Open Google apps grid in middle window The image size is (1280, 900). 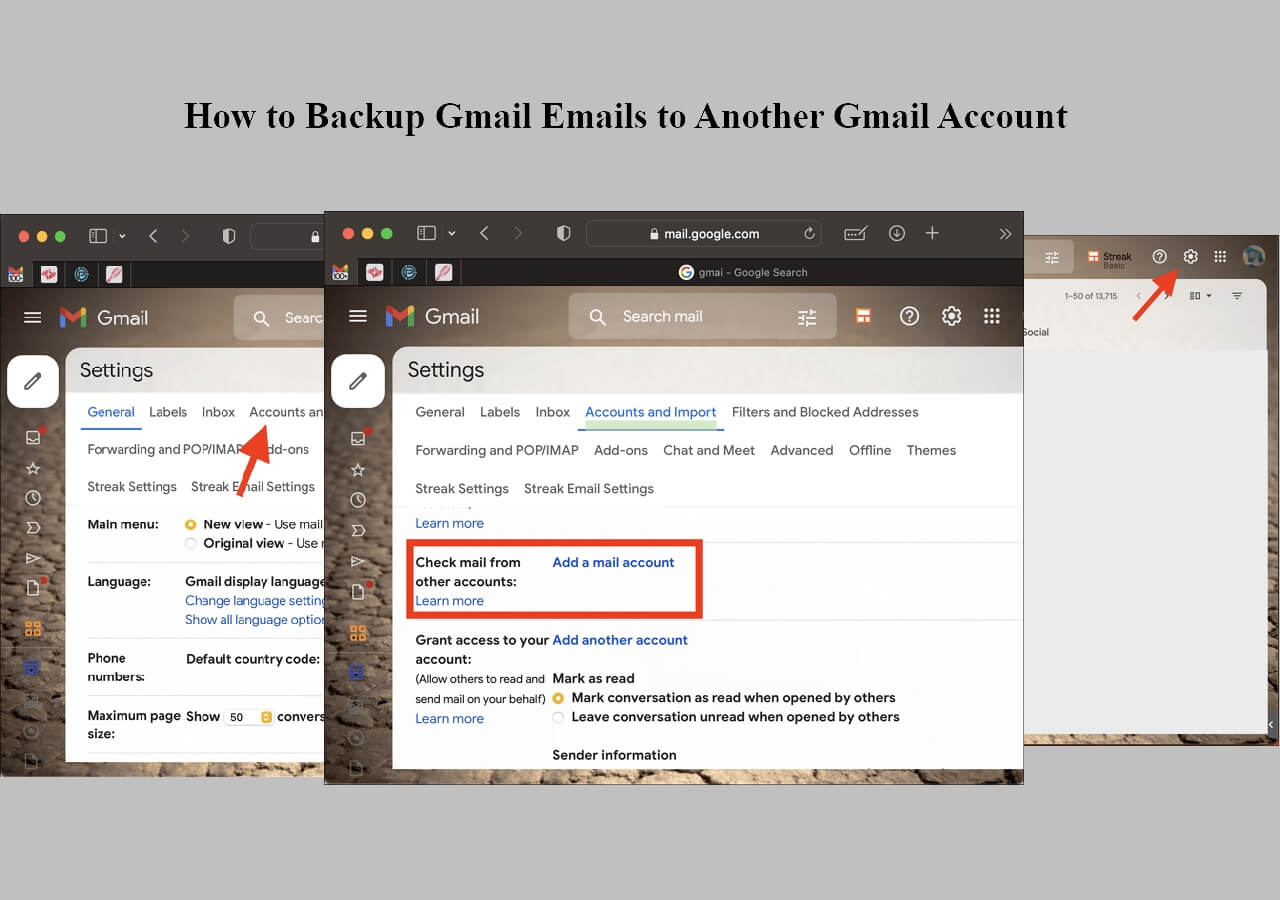coord(992,316)
